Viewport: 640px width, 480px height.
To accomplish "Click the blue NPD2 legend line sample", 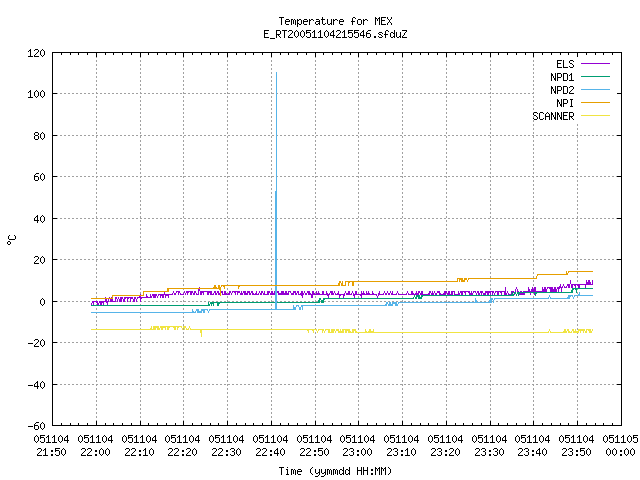I will pyautogui.click(x=596, y=90).
